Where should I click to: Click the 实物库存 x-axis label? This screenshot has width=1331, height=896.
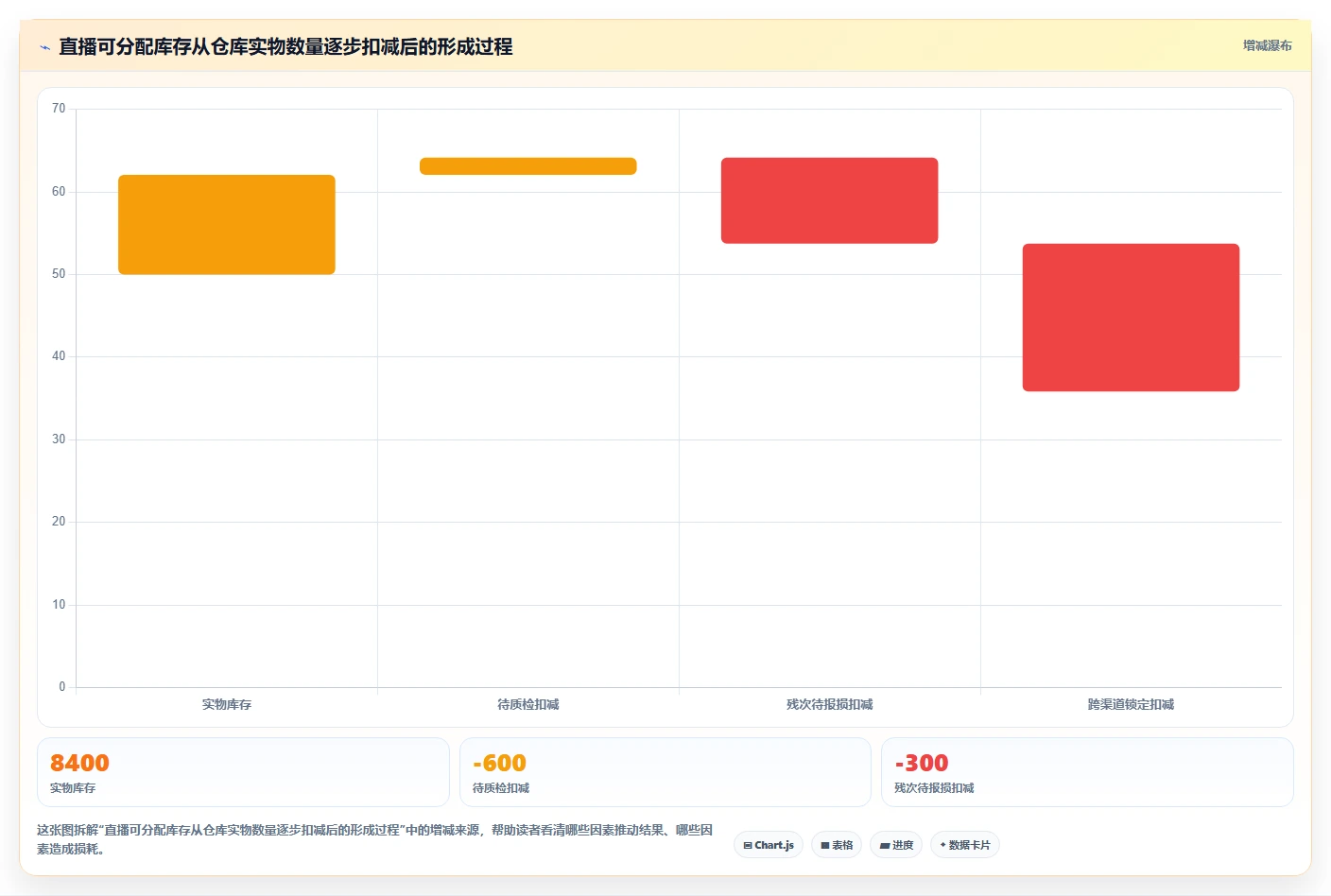tap(227, 704)
